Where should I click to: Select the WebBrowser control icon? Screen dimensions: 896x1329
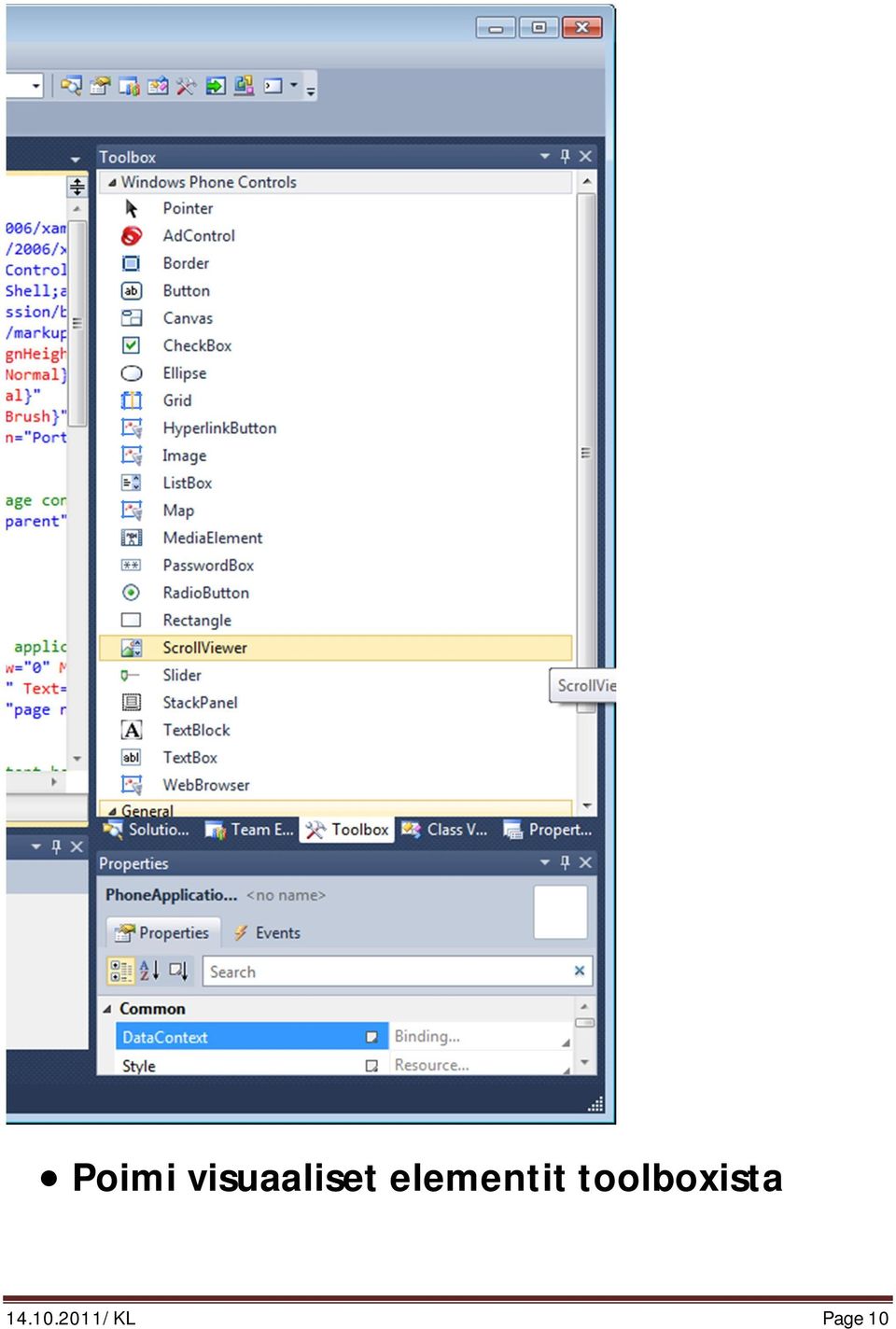pyautogui.click(x=132, y=785)
